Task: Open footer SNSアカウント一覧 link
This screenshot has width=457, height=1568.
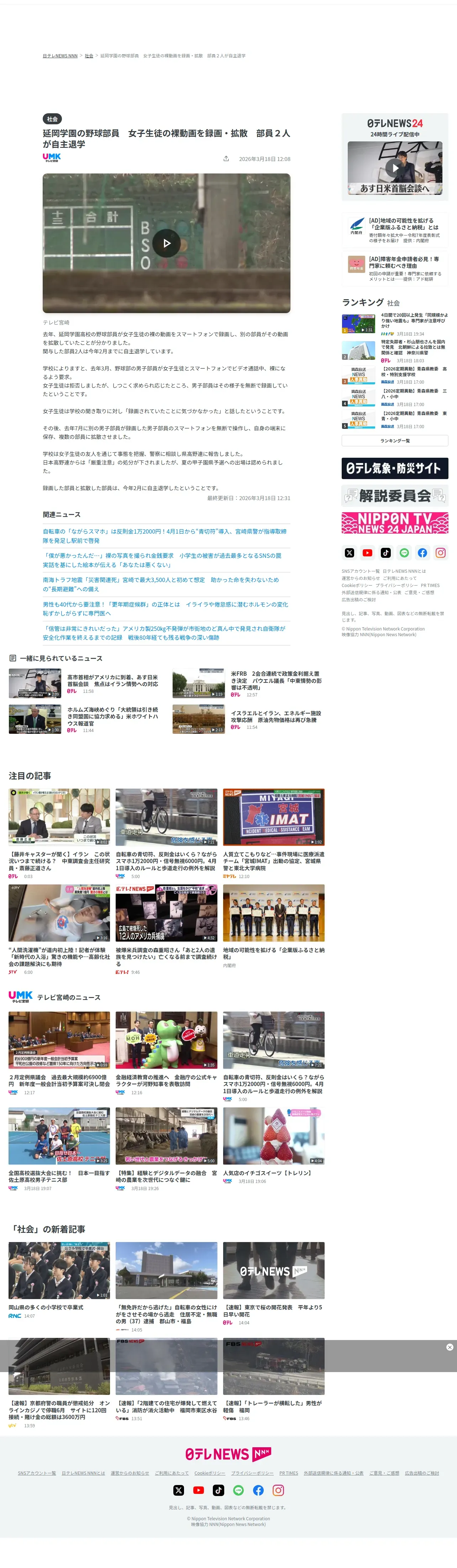Action: pyautogui.click(x=37, y=1473)
